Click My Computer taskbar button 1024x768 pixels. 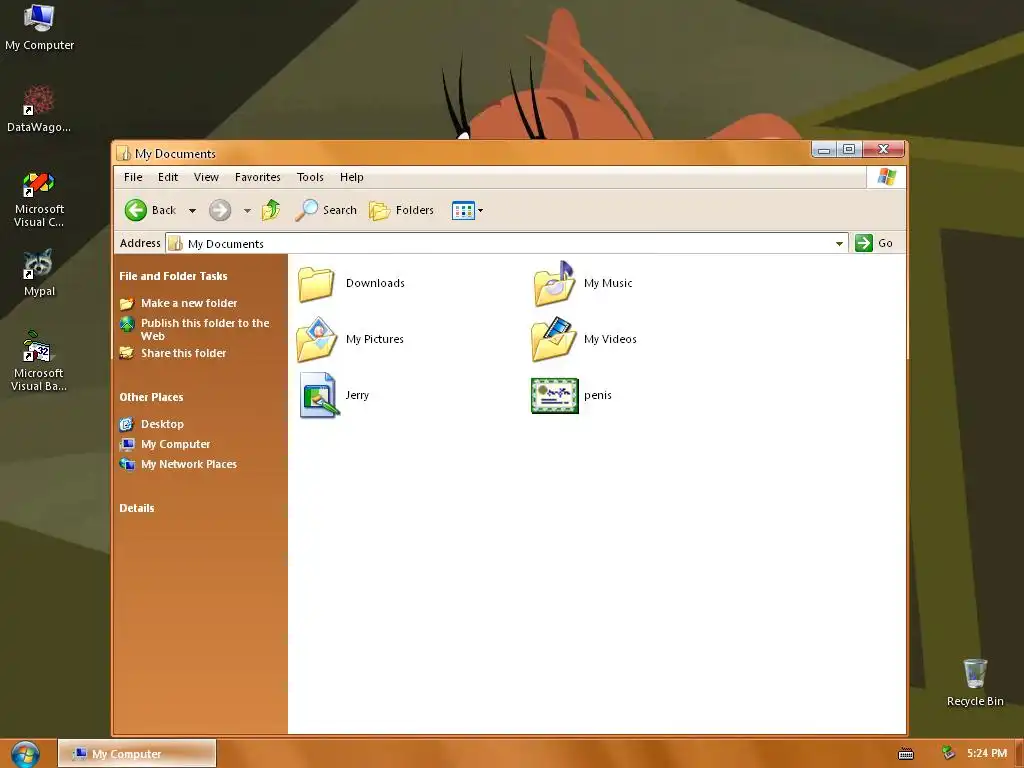[x=137, y=754]
